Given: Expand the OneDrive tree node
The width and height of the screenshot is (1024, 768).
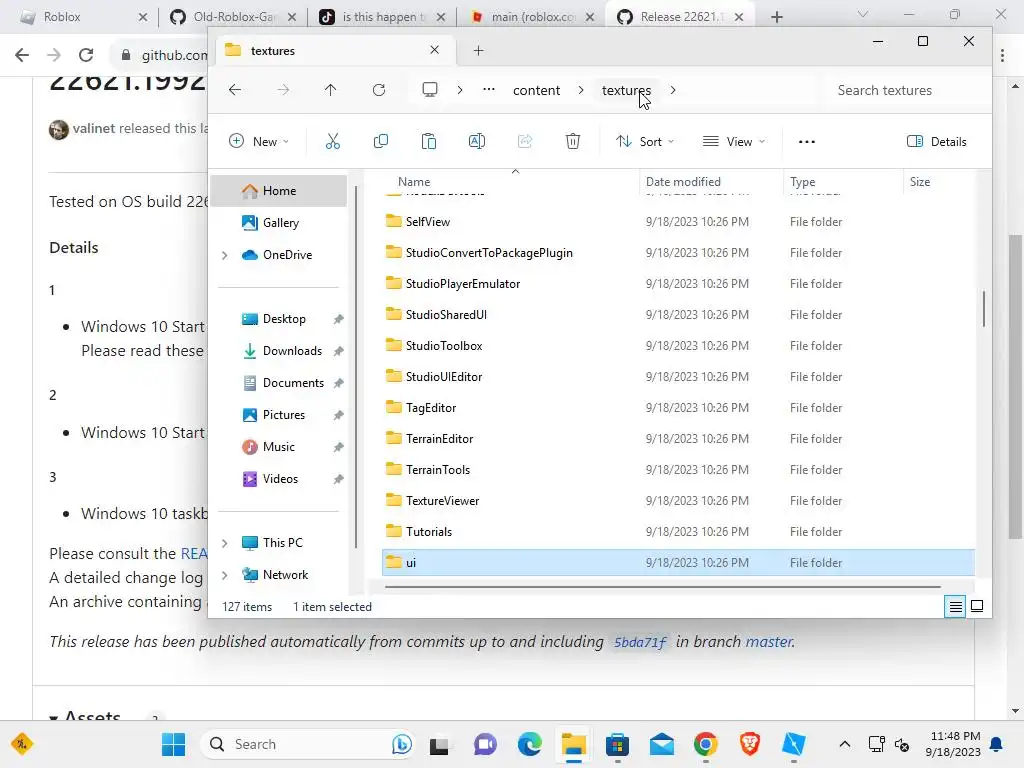Looking at the screenshot, I should pyautogui.click(x=225, y=255).
